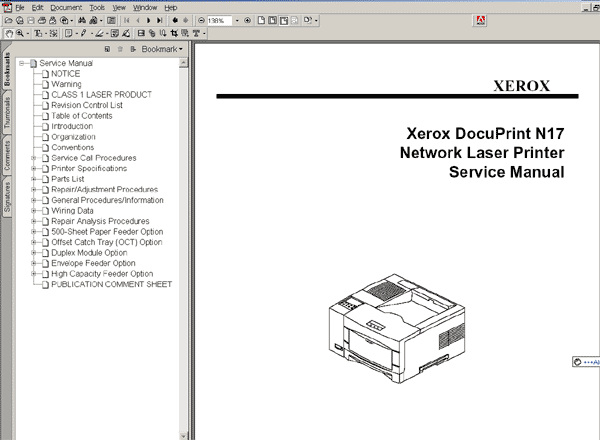Image resolution: width=600 pixels, height=440 pixels.
Task: Switch to the Thumbnails side tab
Action: point(7,112)
